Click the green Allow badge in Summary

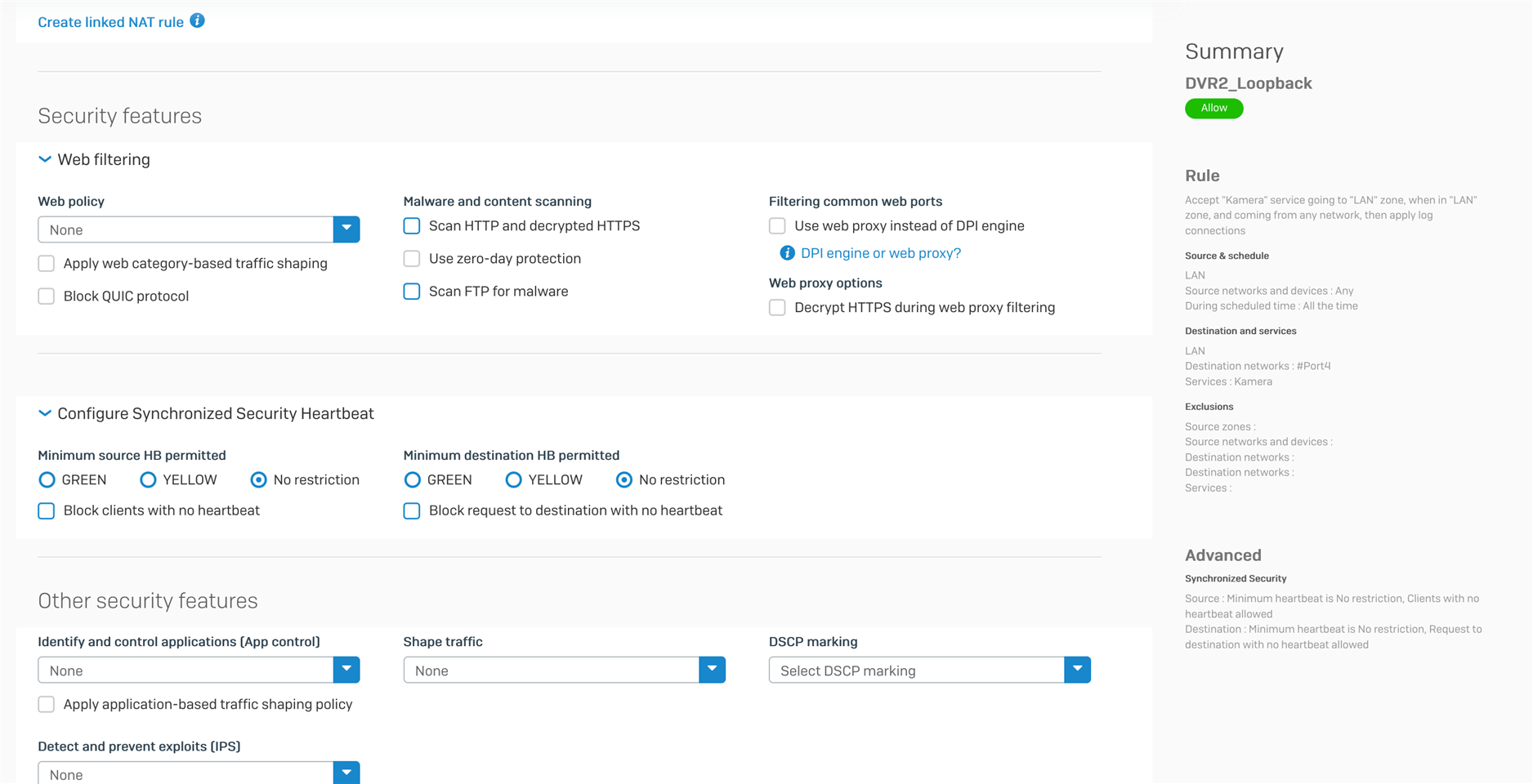pyautogui.click(x=1213, y=108)
